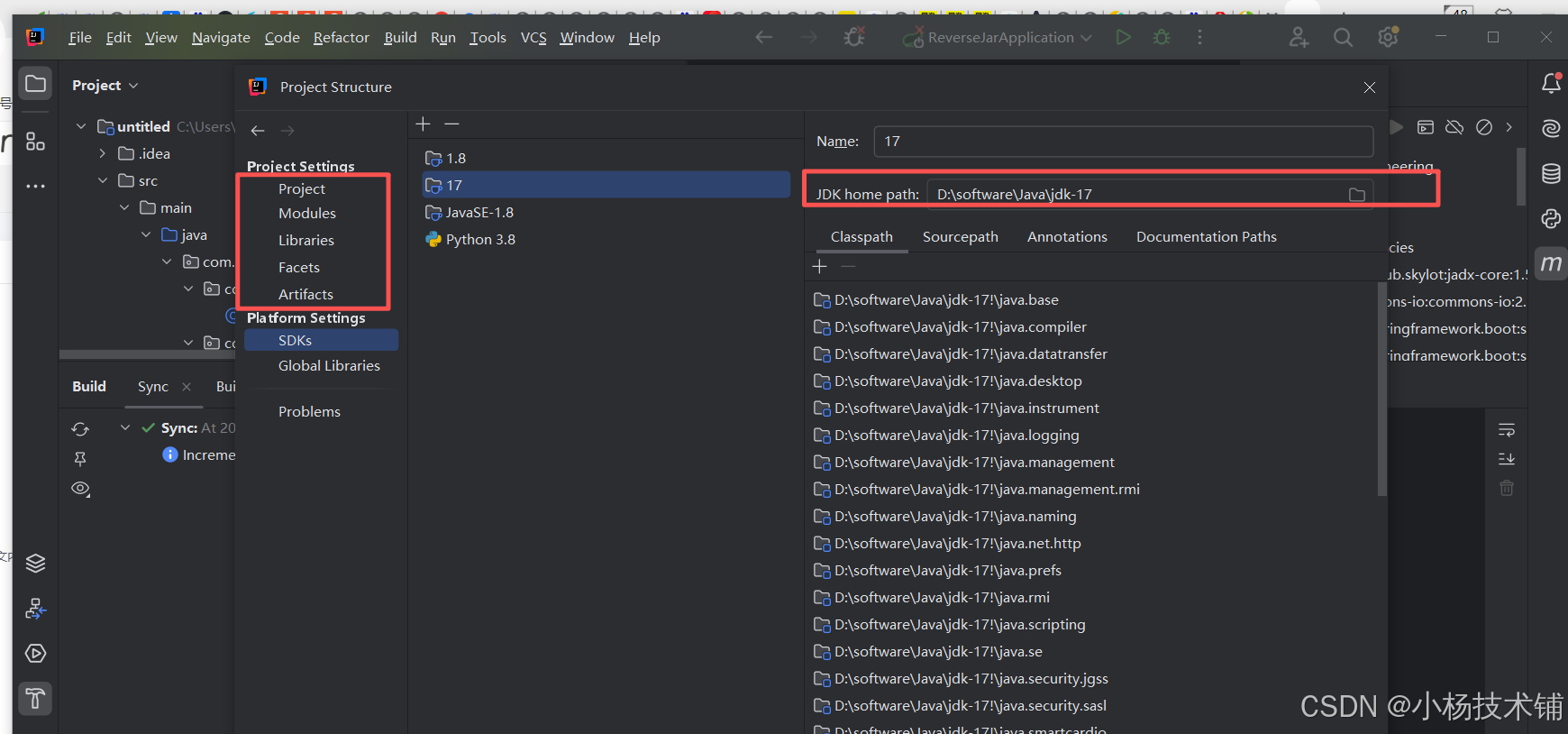This screenshot has width=1568, height=734.
Task: Toggle skip tests icon in the Maven toolbar
Action: [1484, 127]
